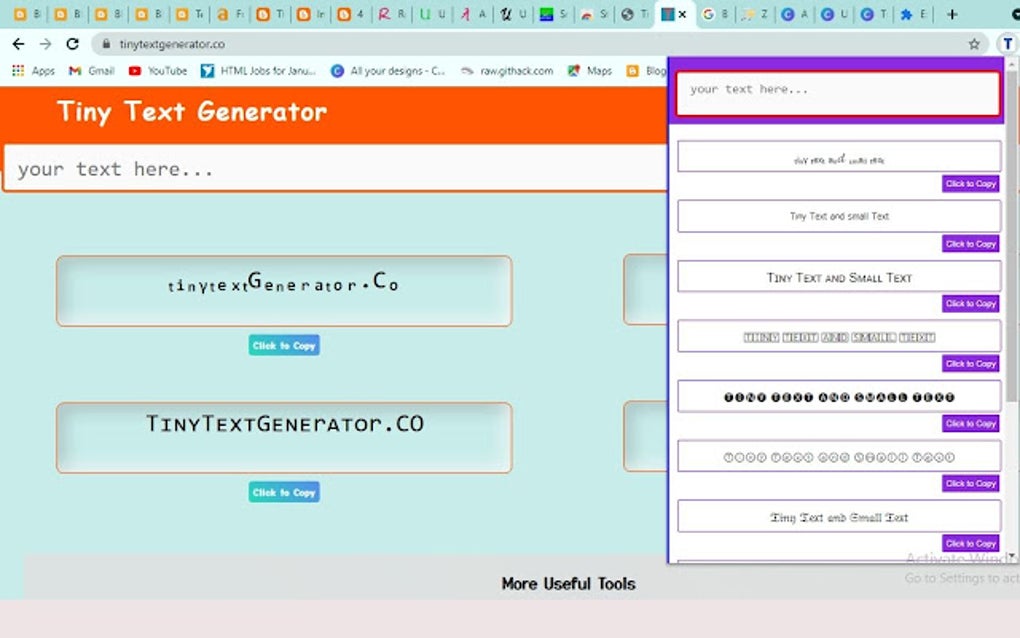Screen dimensions: 1020x638
Task: Copy the small caps 'TINY TEXT AND SMALL TEXT'
Action: [970, 304]
